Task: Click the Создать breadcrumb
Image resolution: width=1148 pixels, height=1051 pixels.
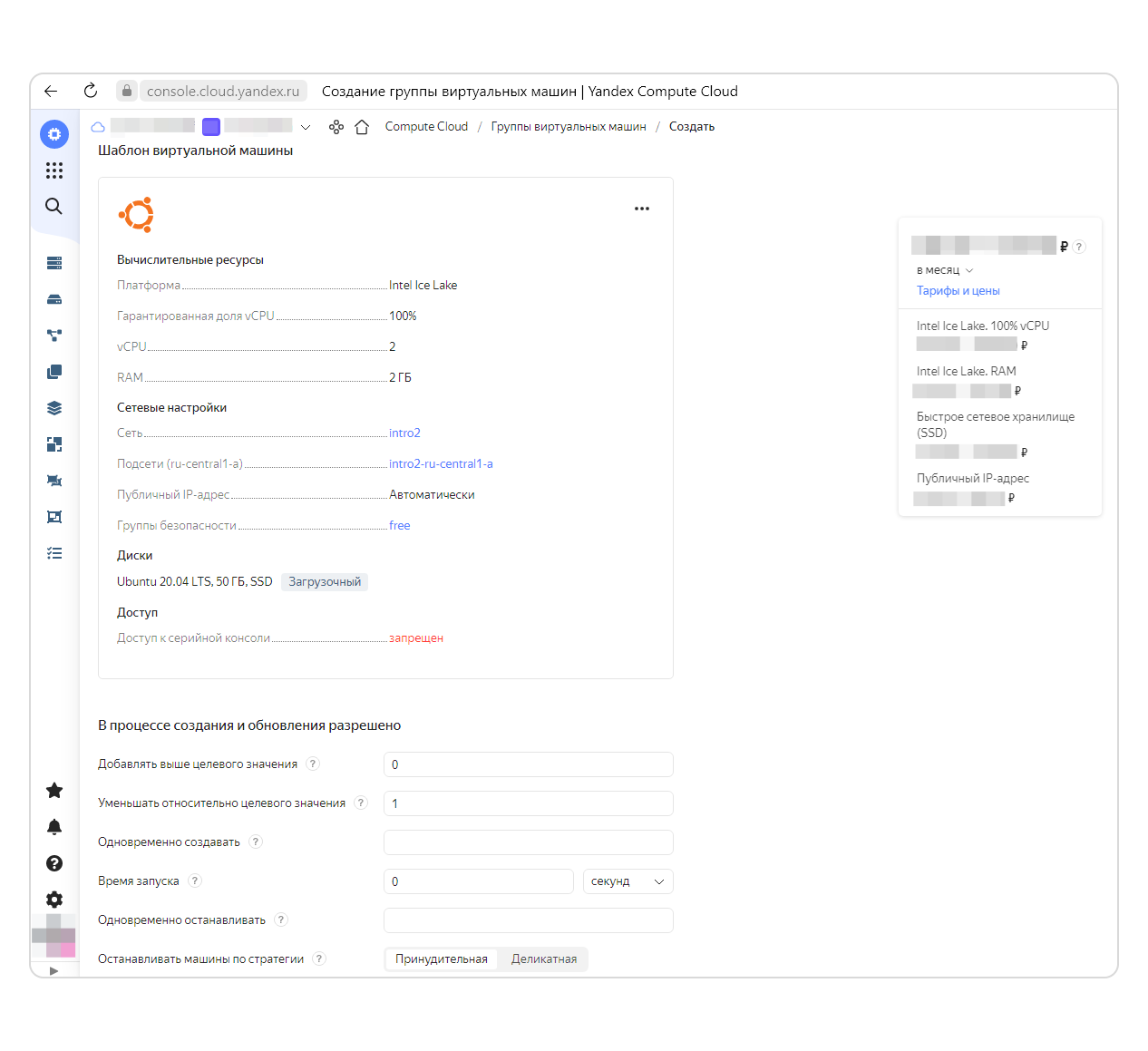Action: point(692,127)
